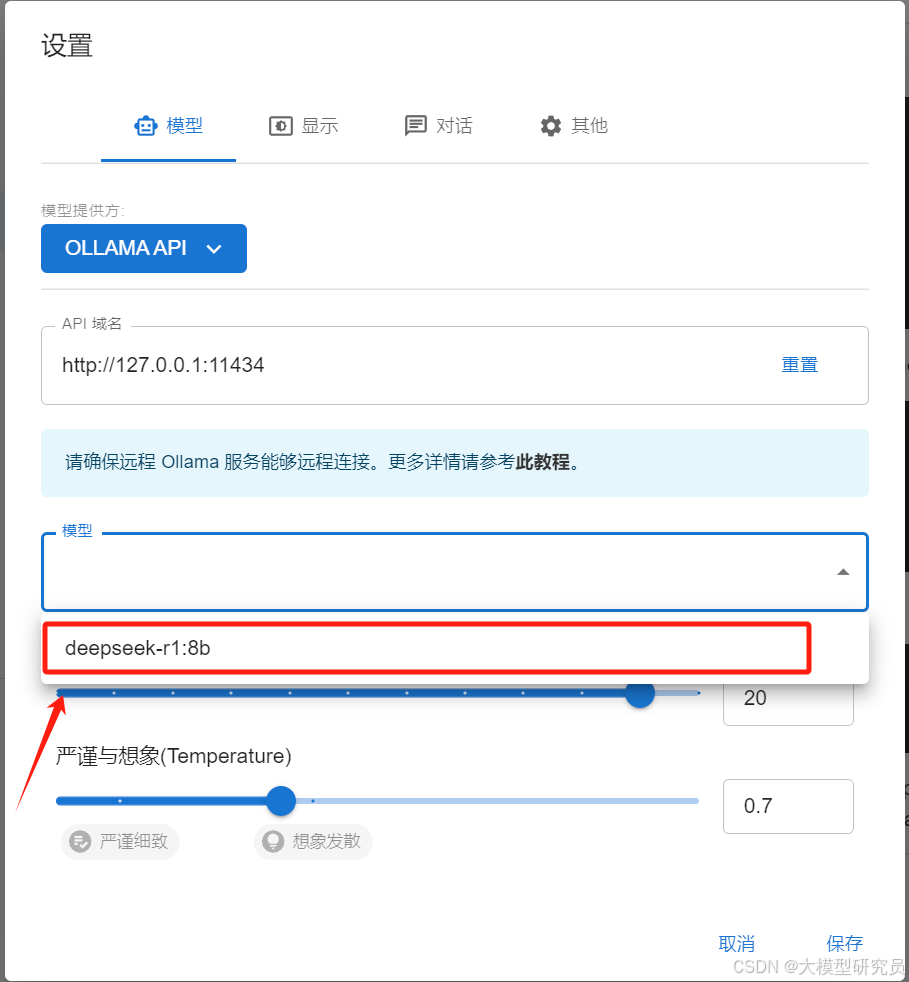Open the 其他 tab
909x982 pixels.
pyautogui.click(x=574, y=126)
